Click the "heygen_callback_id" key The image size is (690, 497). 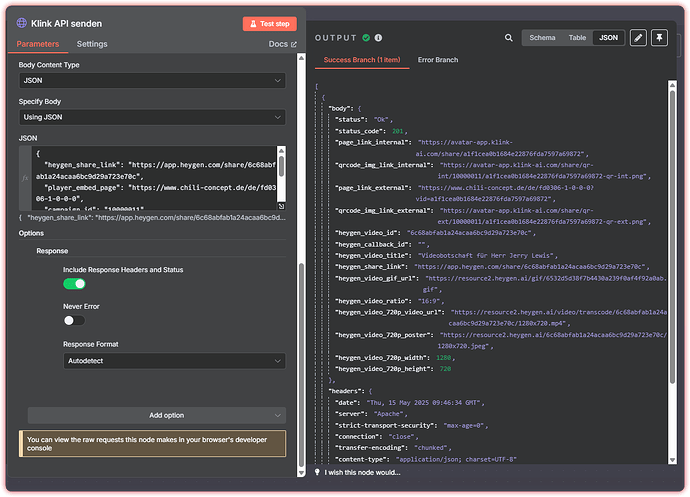[x=373, y=244]
